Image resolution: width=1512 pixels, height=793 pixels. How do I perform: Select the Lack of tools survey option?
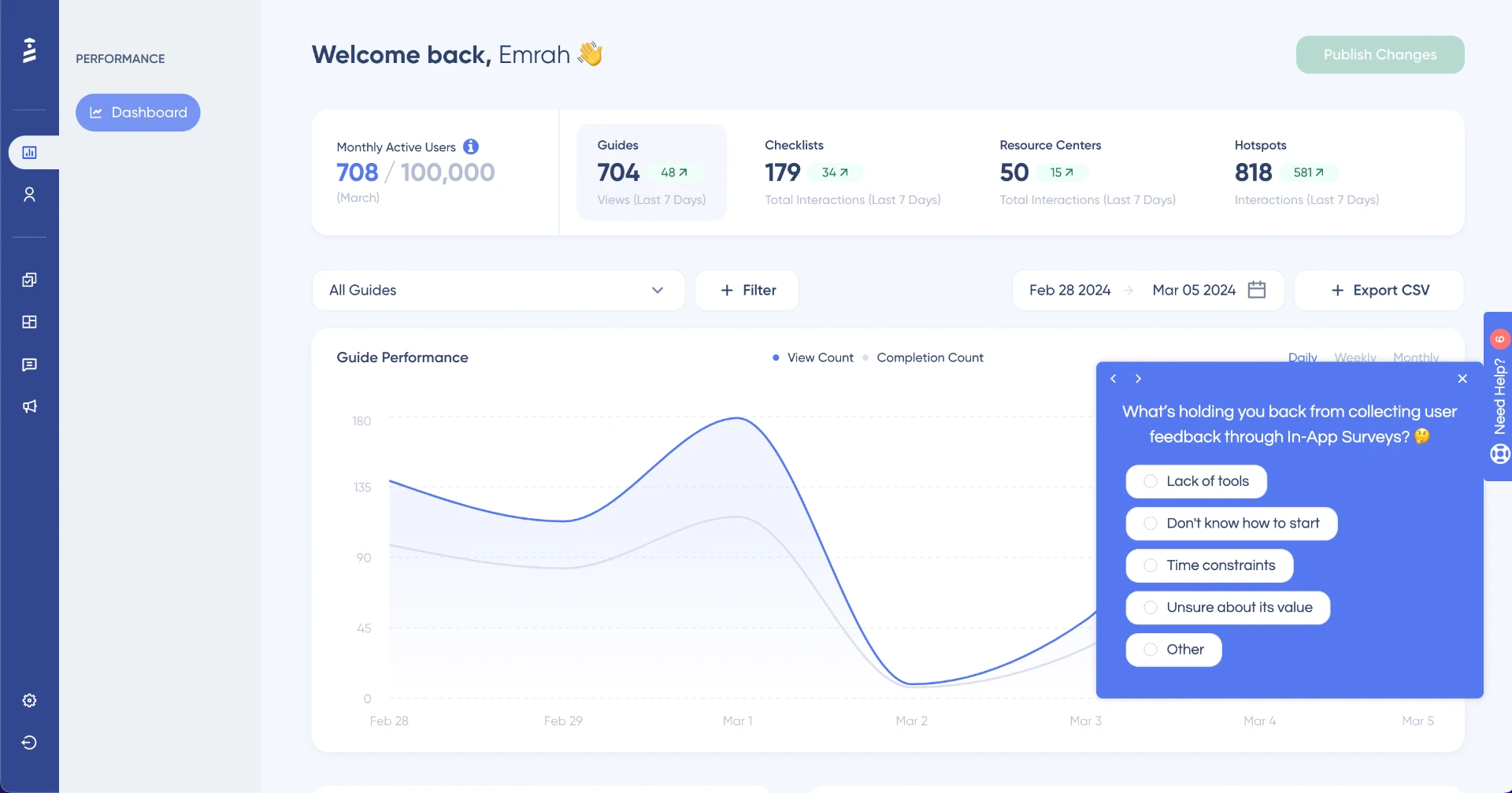point(1195,481)
